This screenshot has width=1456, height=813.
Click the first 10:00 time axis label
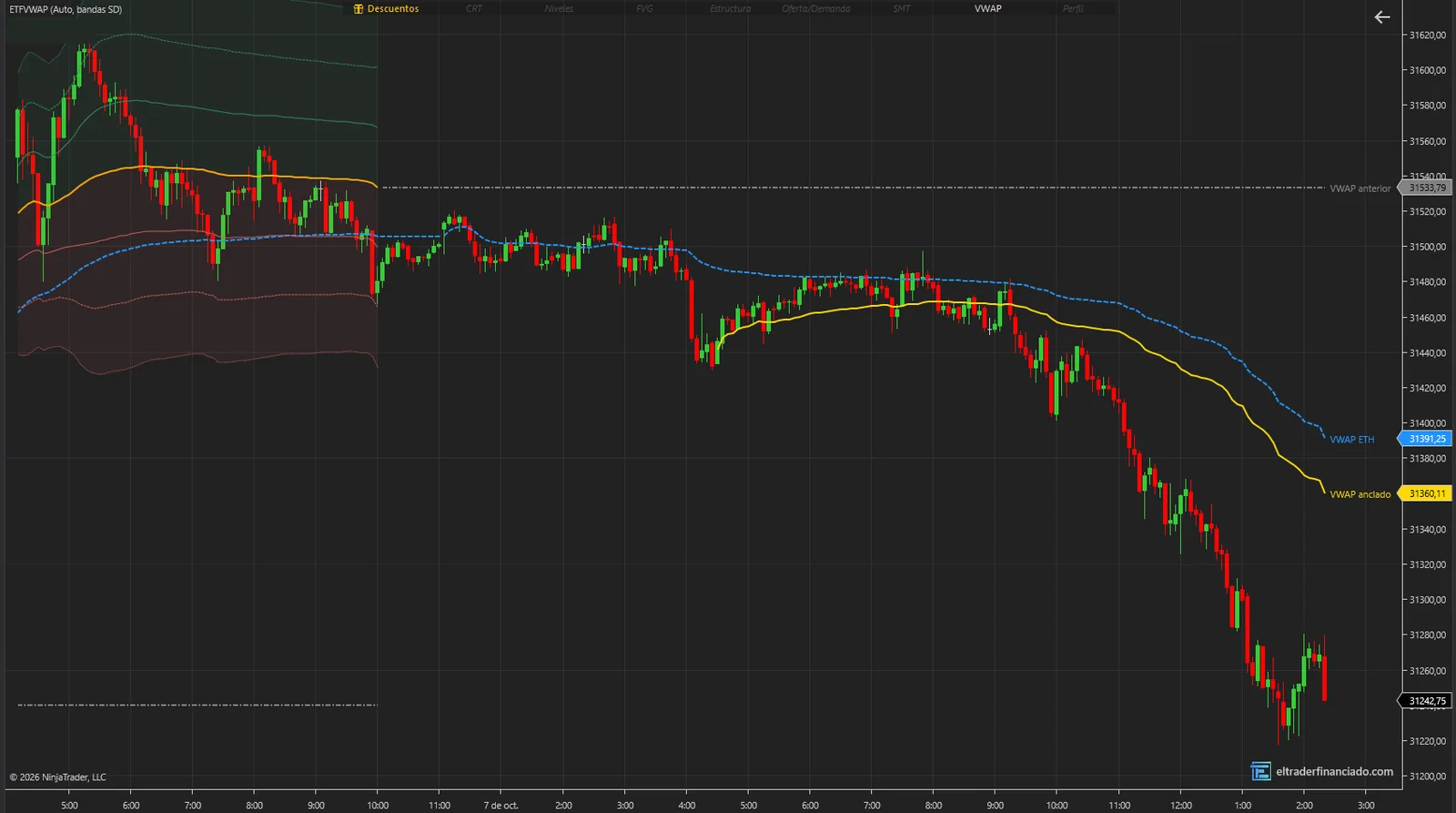[x=378, y=806]
